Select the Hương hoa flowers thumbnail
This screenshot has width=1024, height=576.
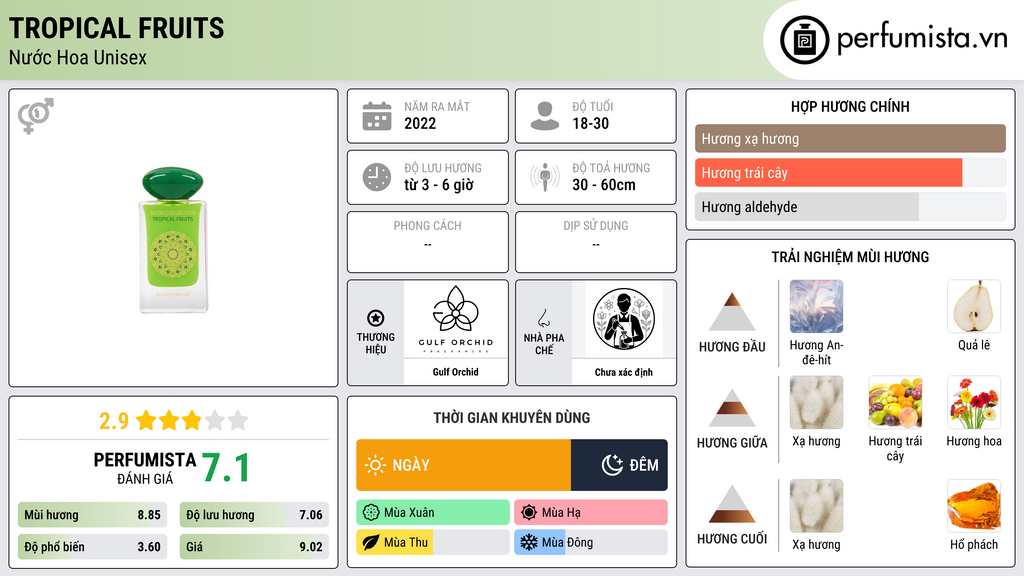[974, 403]
